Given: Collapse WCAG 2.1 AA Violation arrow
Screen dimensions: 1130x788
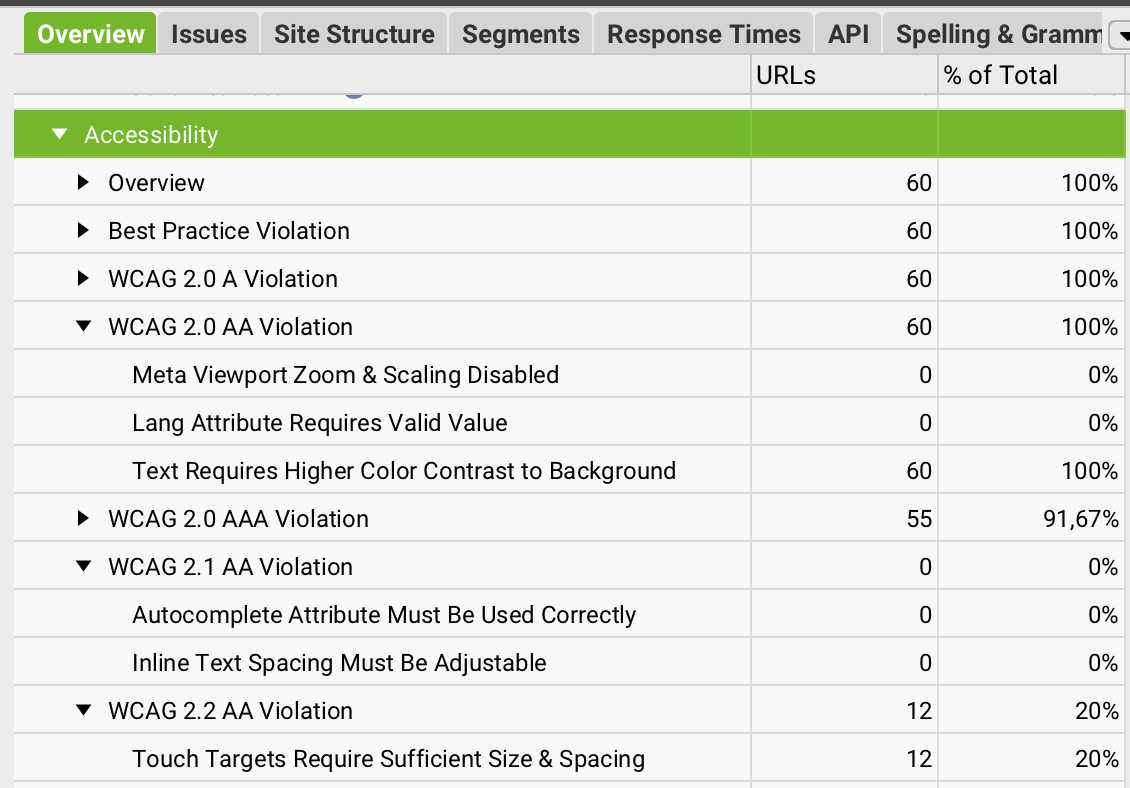Looking at the screenshot, I should tap(84, 566).
